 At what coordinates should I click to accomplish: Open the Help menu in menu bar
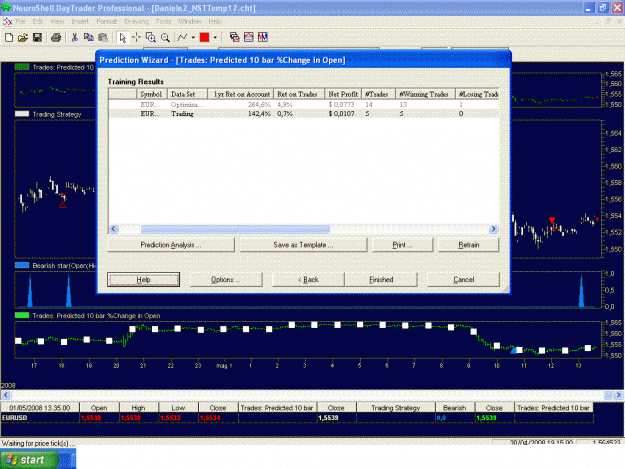click(215, 22)
